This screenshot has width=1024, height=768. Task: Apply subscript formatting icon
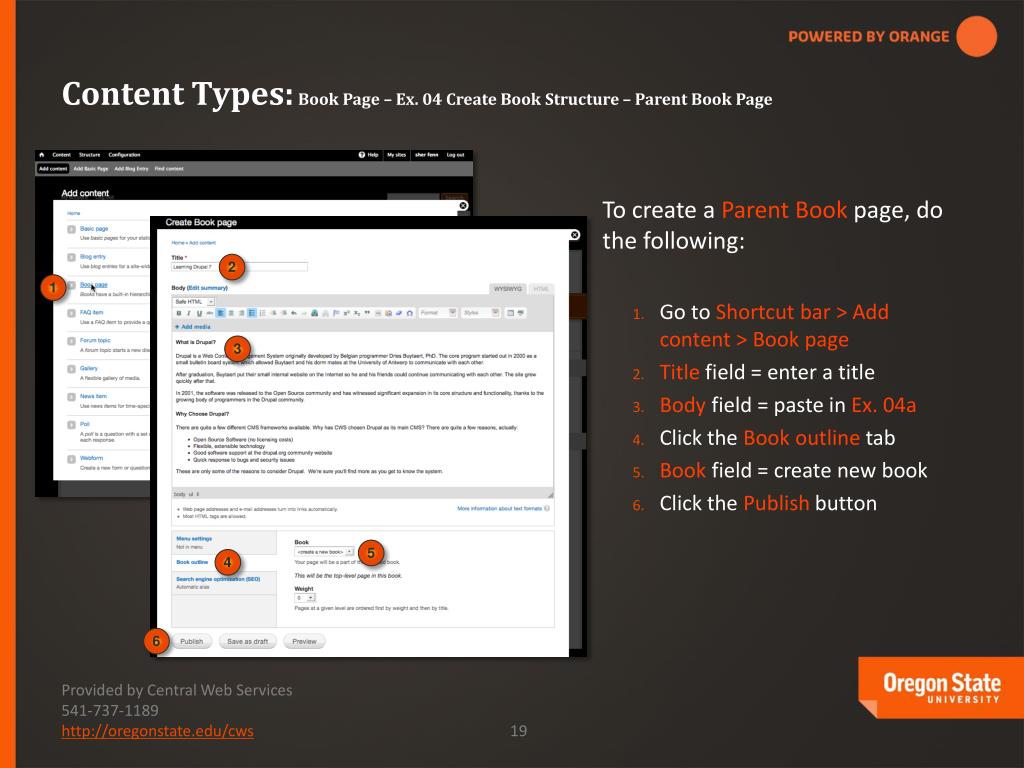click(x=357, y=313)
